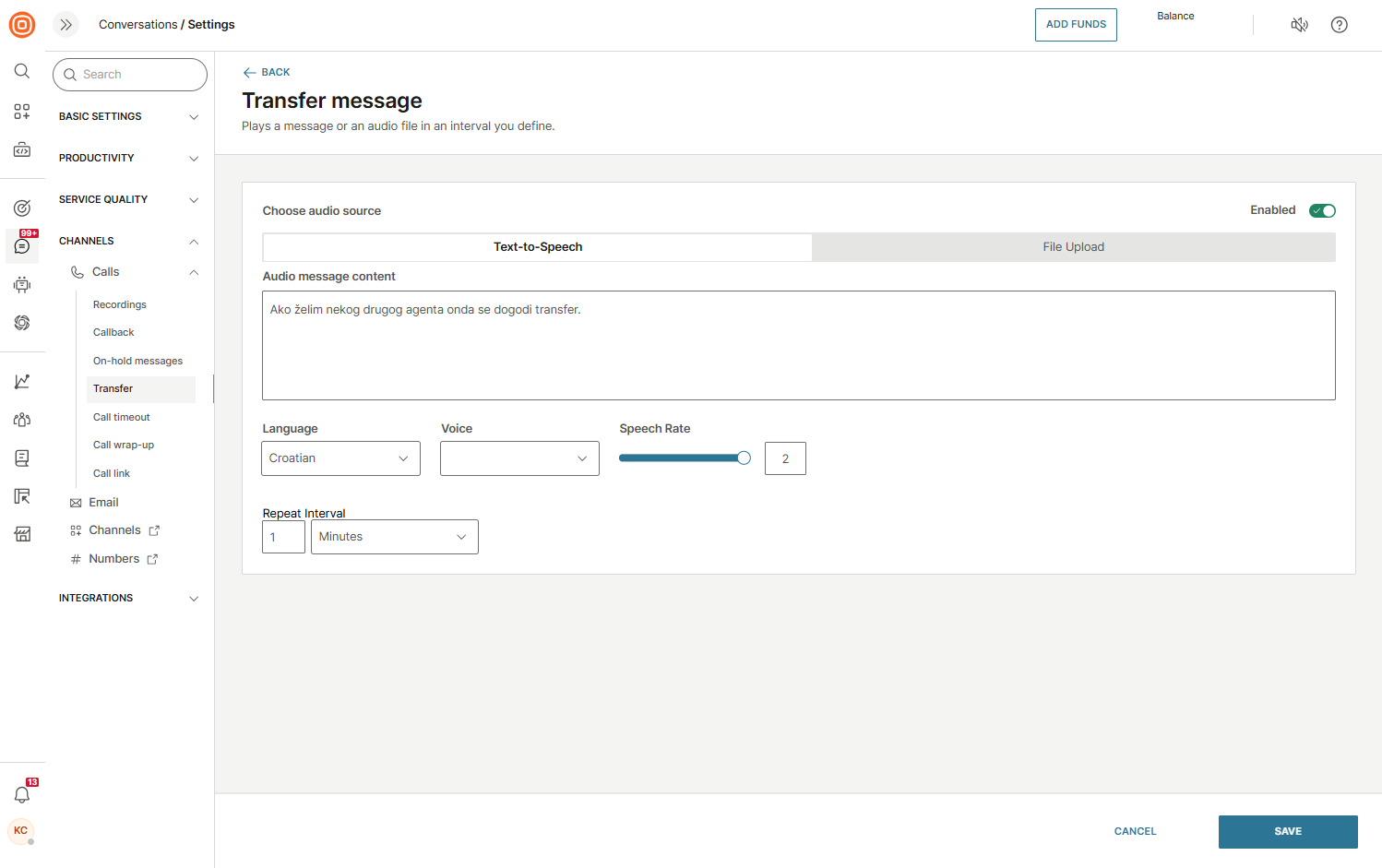Open the people management icon in left rail

21,419
